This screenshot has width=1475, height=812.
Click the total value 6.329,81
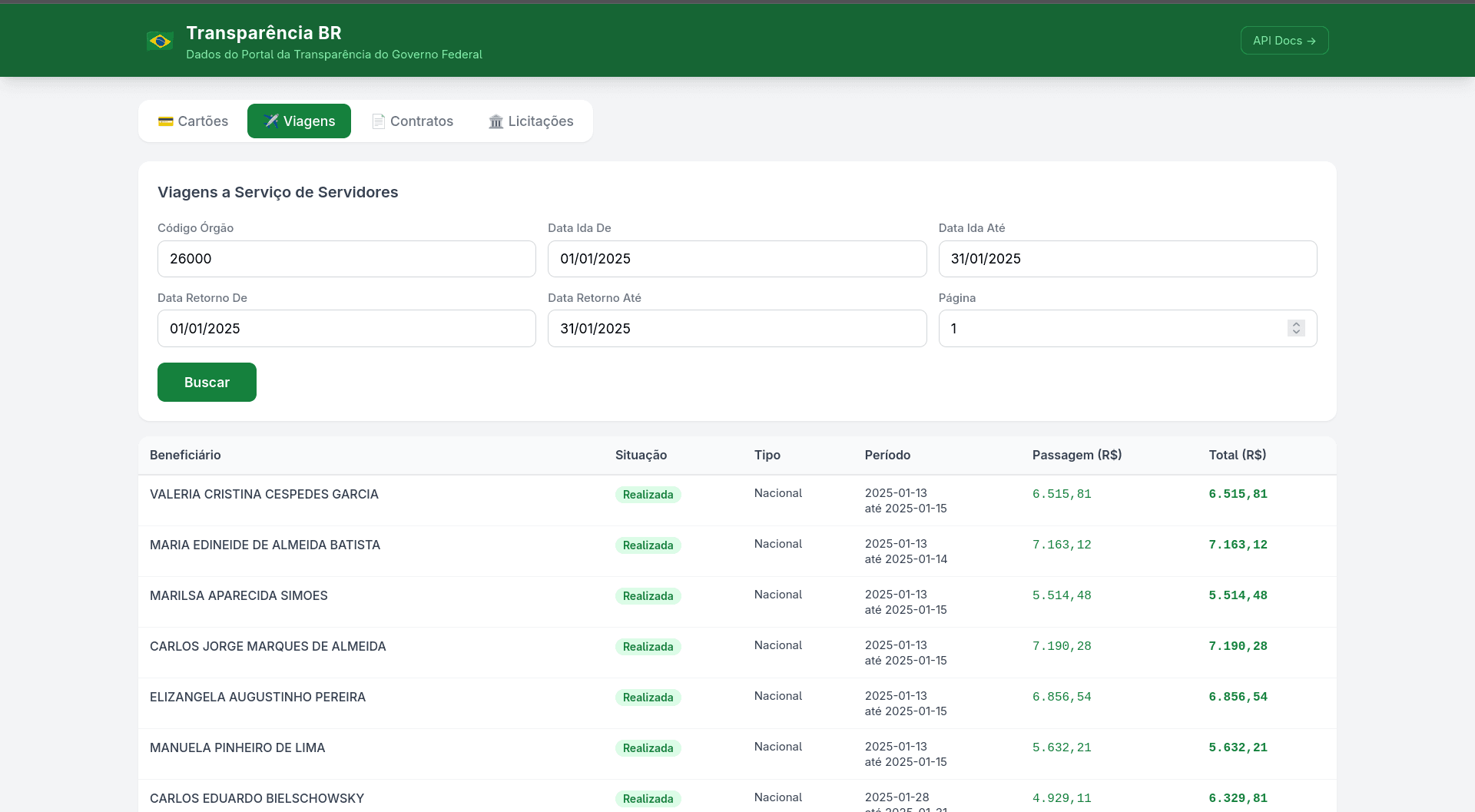(x=1238, y=798)
